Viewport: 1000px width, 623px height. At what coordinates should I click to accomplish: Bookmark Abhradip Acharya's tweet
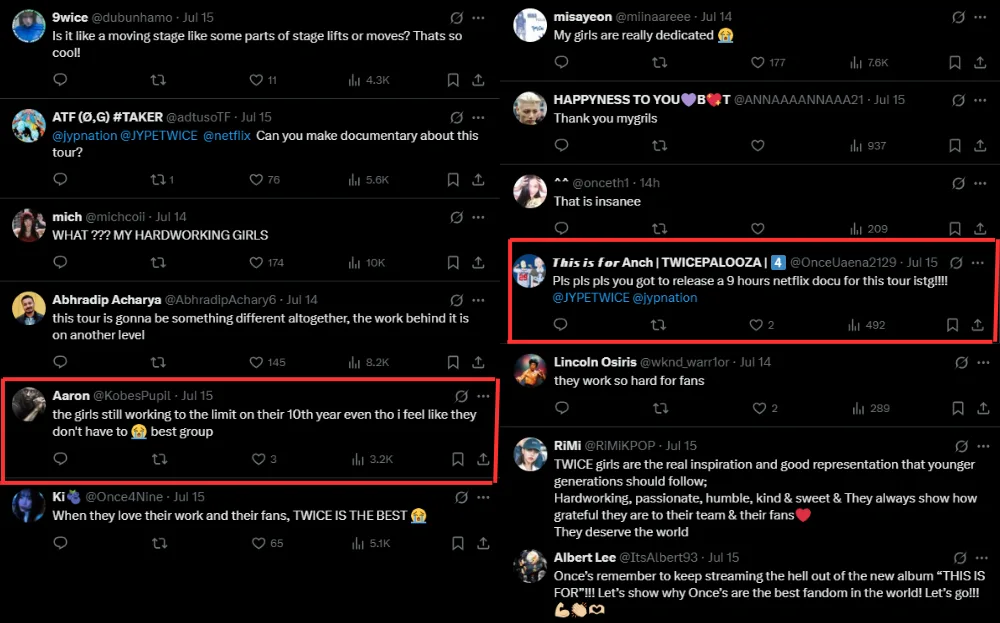[x=453, y=362]
